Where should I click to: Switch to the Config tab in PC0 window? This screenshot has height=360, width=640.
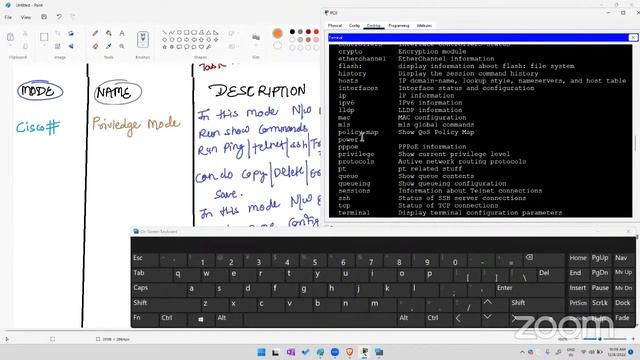[x=354, y=25]
